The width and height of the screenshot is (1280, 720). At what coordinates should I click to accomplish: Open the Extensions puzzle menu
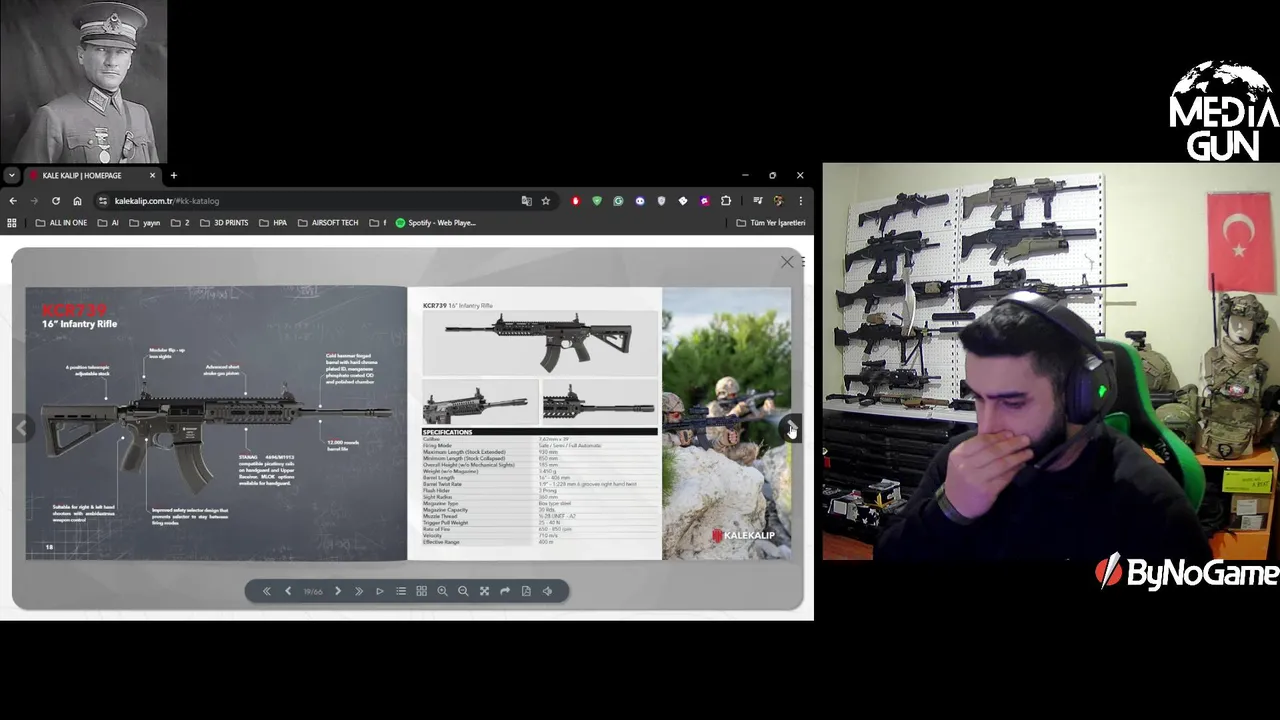726,201
